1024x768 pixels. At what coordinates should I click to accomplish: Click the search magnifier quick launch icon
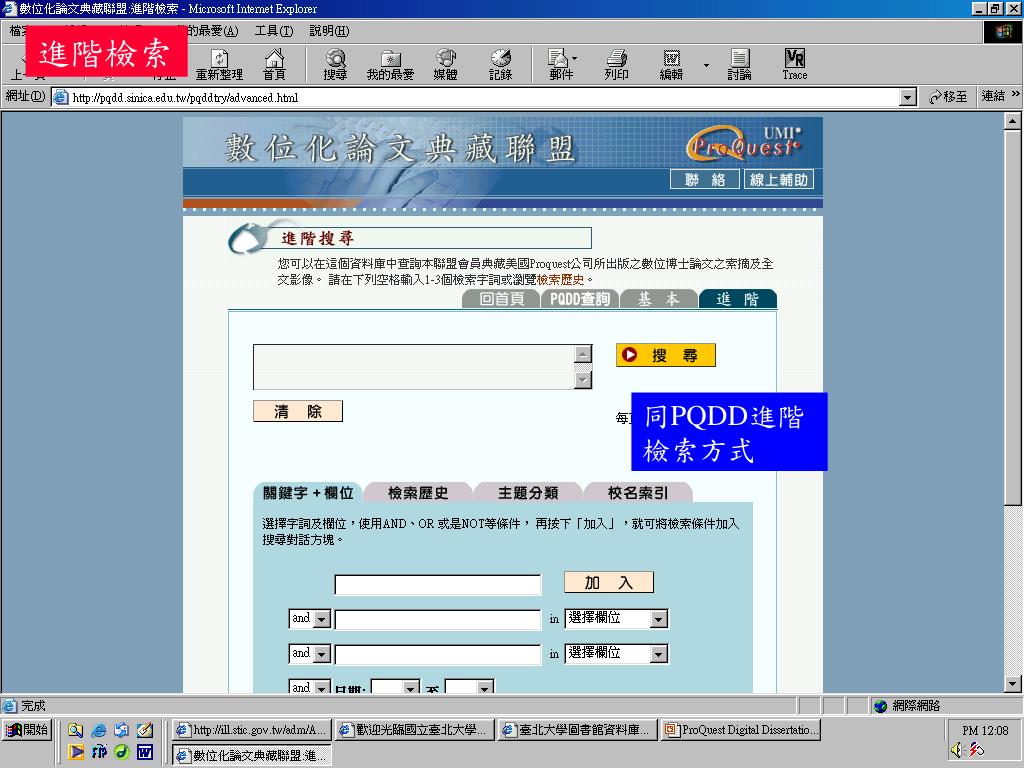click(76, 730)
